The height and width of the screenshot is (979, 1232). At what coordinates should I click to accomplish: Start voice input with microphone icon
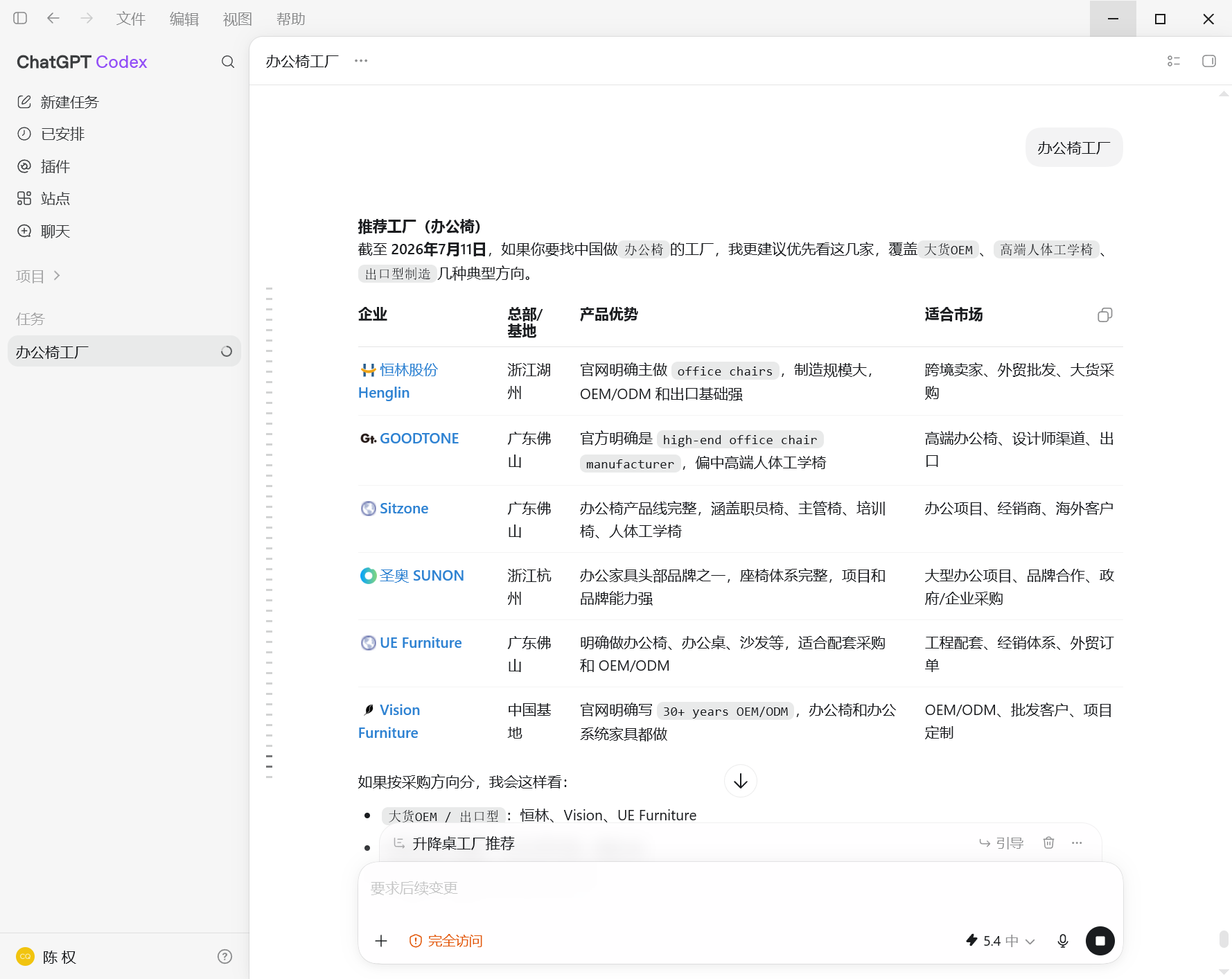[1063, 941]
